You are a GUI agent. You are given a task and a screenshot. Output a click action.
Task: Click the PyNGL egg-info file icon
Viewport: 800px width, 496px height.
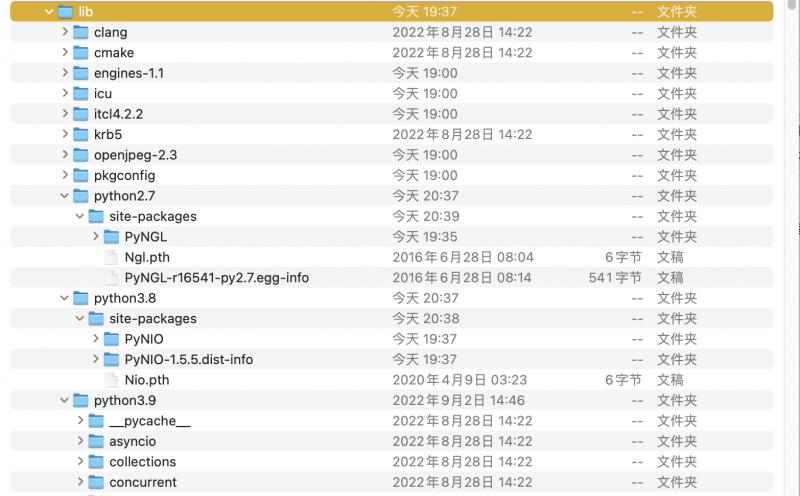click(x=111, y=277)
